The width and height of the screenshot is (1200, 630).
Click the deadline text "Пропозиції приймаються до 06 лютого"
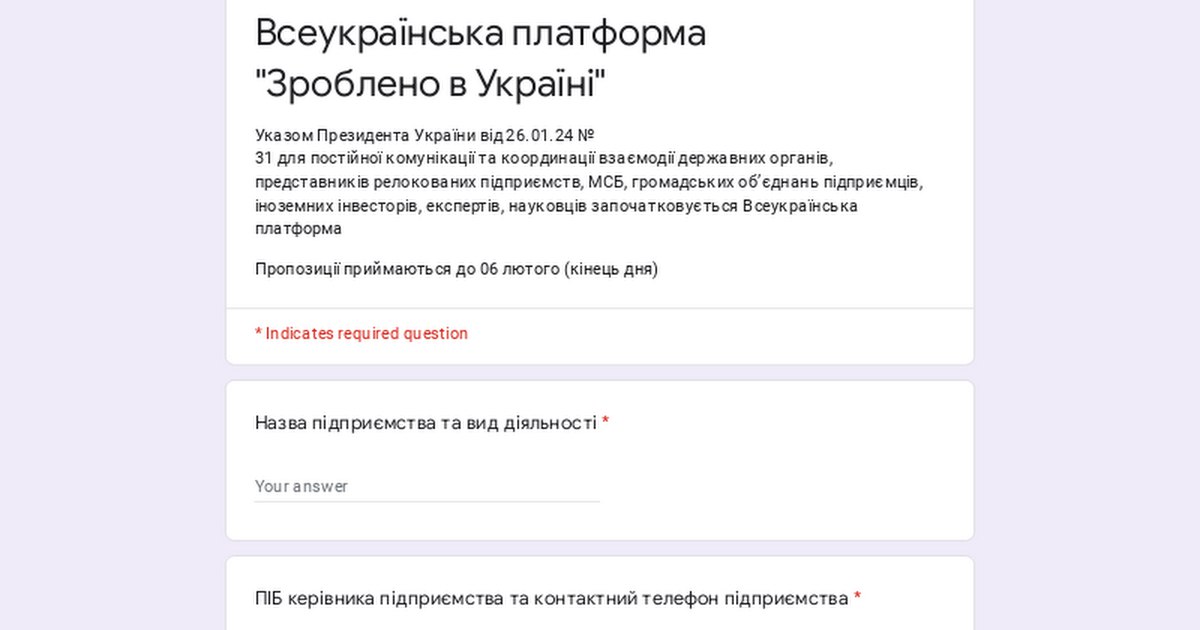pos(406,269)
